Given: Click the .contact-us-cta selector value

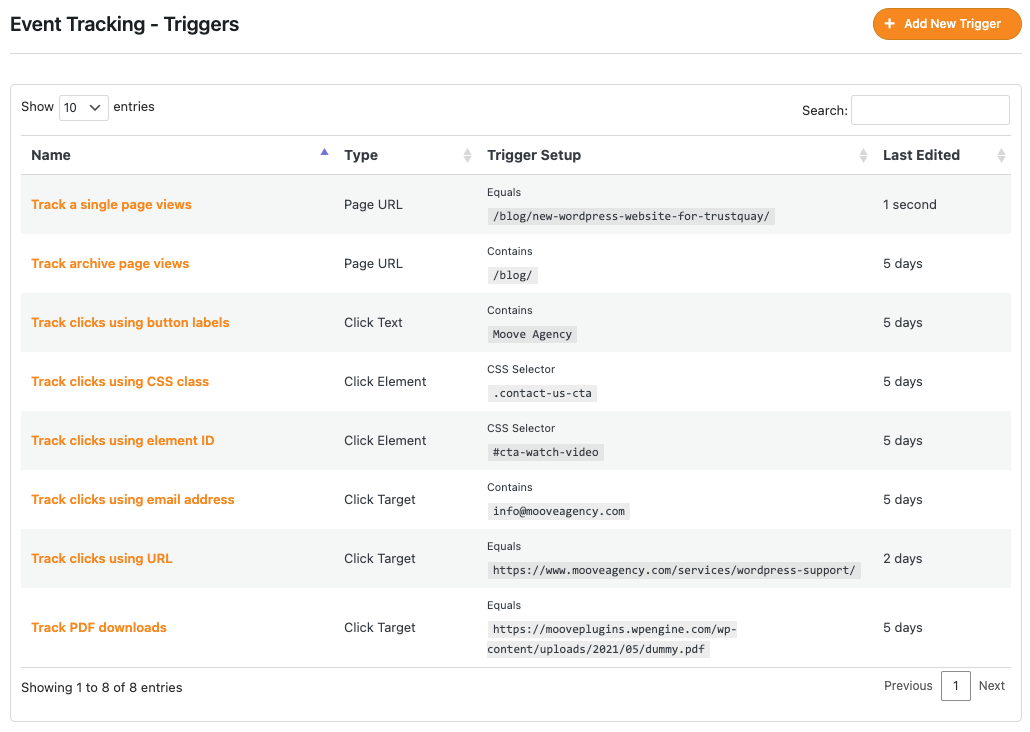Looking at the screenshot, I should click(x=542, y=394).
